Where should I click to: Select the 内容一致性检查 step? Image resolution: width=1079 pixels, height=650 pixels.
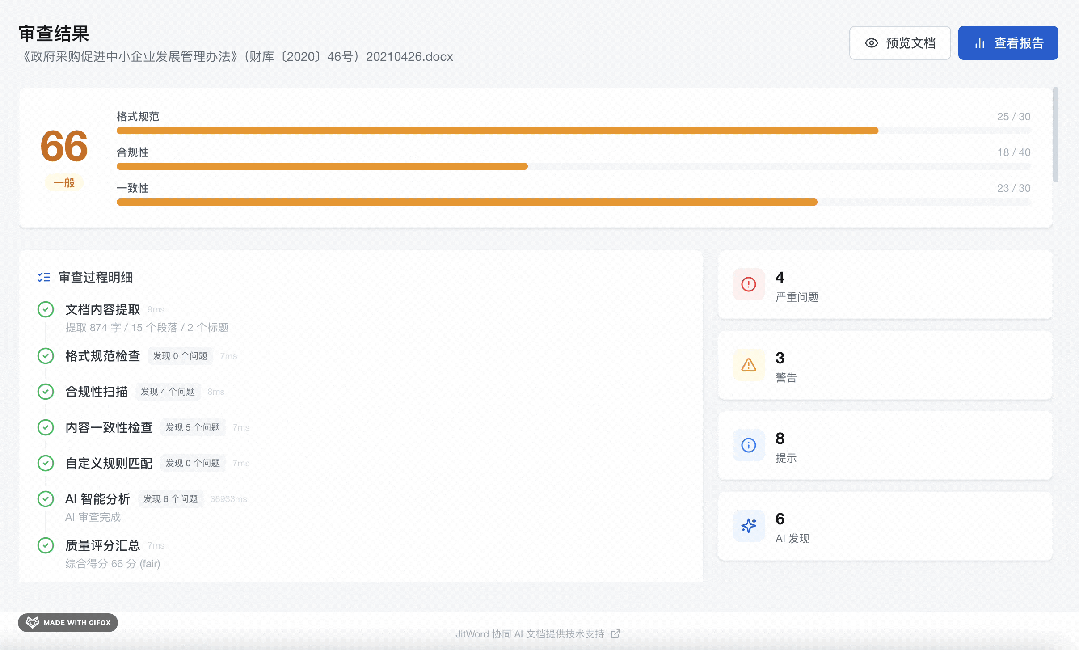[x=109, y=427]
